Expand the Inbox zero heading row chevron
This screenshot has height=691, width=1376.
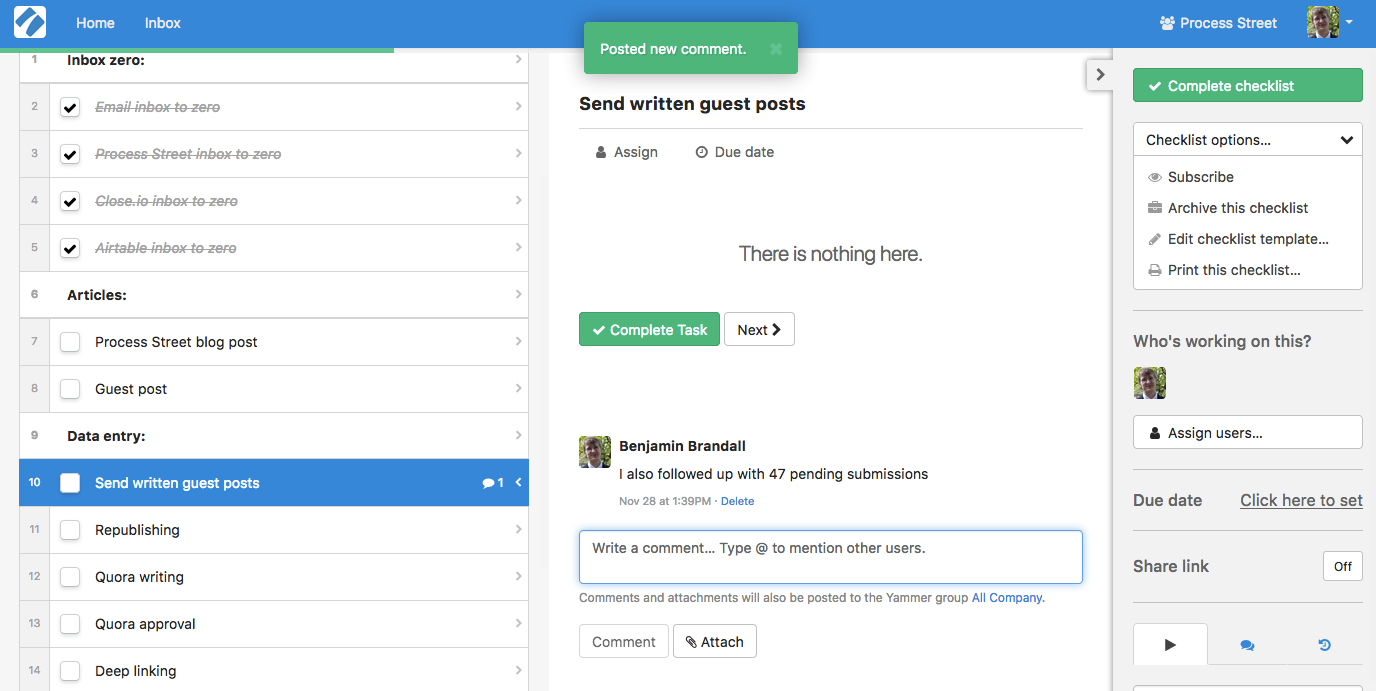(518, 60)
